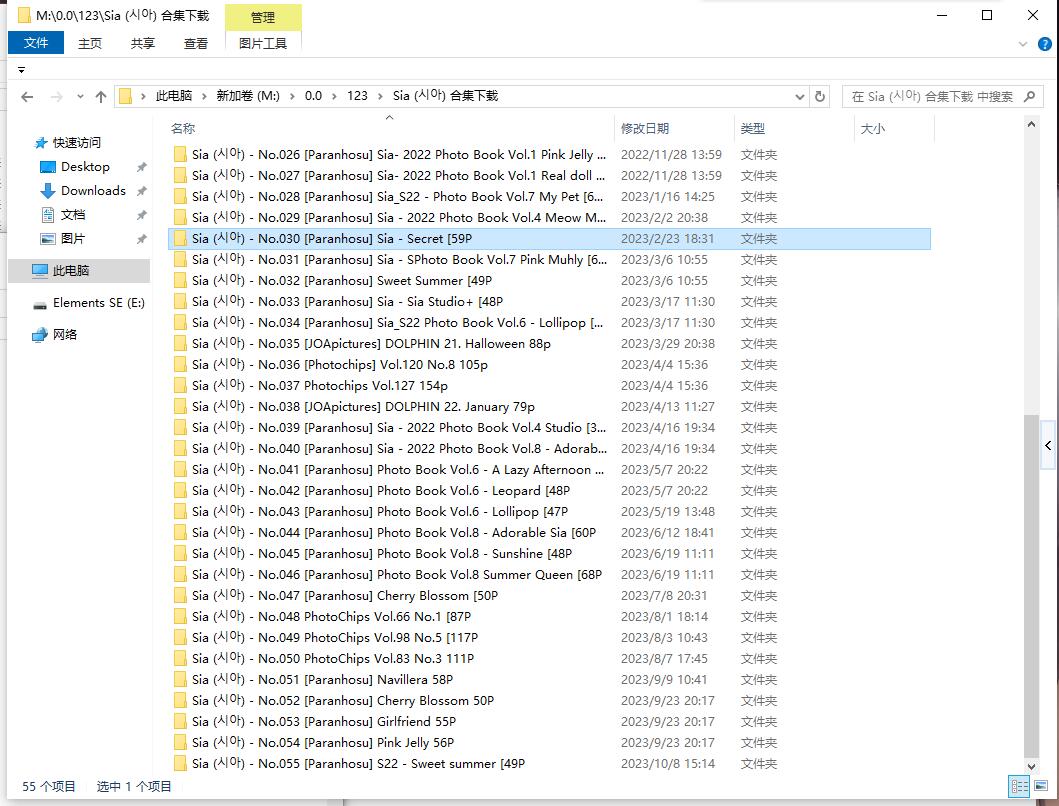Click 新加卷 (M:) breadcrumb segment
Screen dimensions: 1059x806
(248, 96)
